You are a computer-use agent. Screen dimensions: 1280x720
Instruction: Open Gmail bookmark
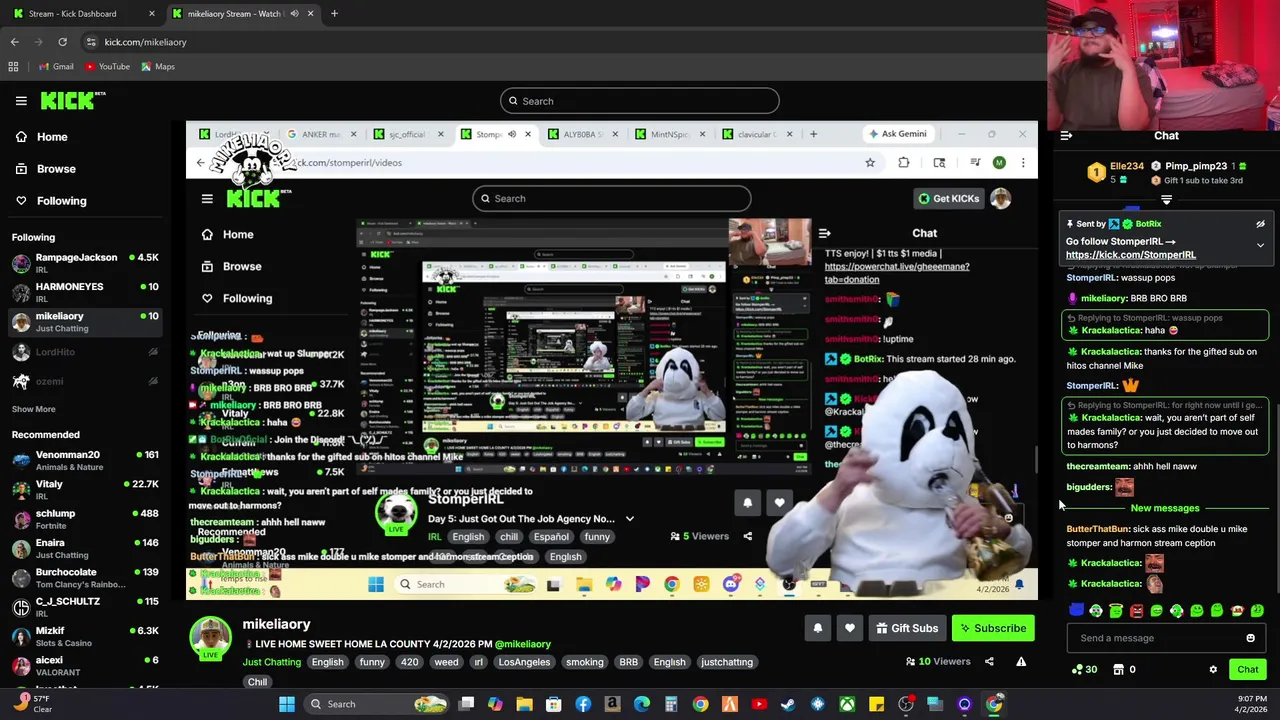pyautogui.click(x=56, y=67)
